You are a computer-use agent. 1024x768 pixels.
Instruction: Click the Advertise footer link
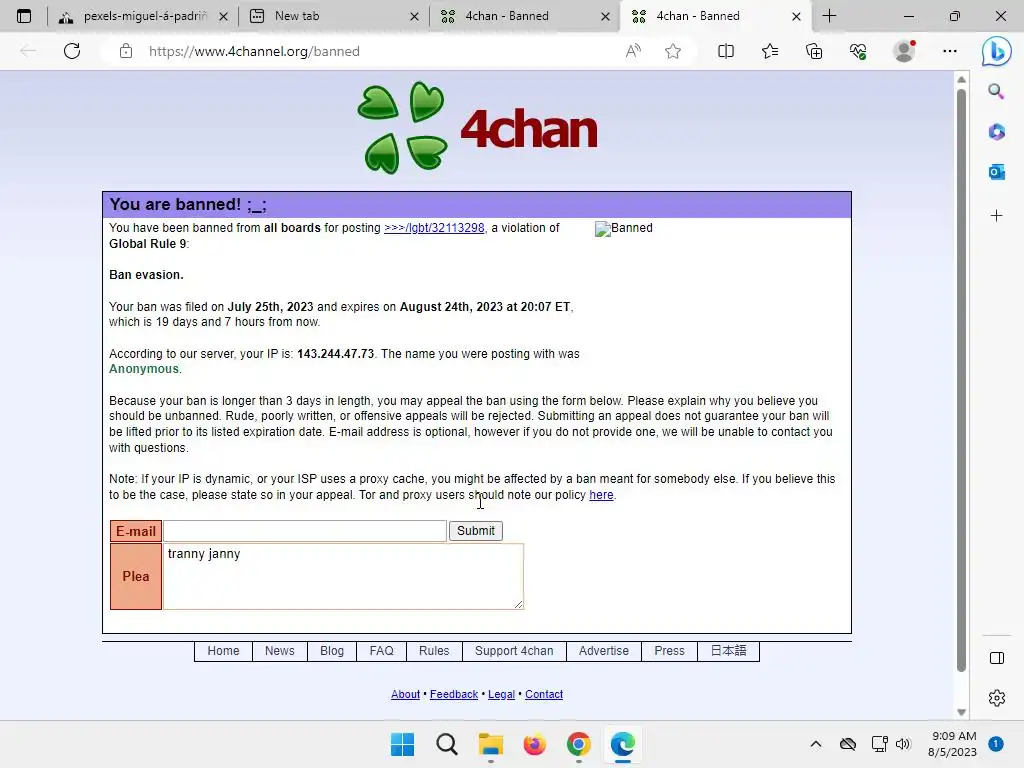[x=603, y=651]
